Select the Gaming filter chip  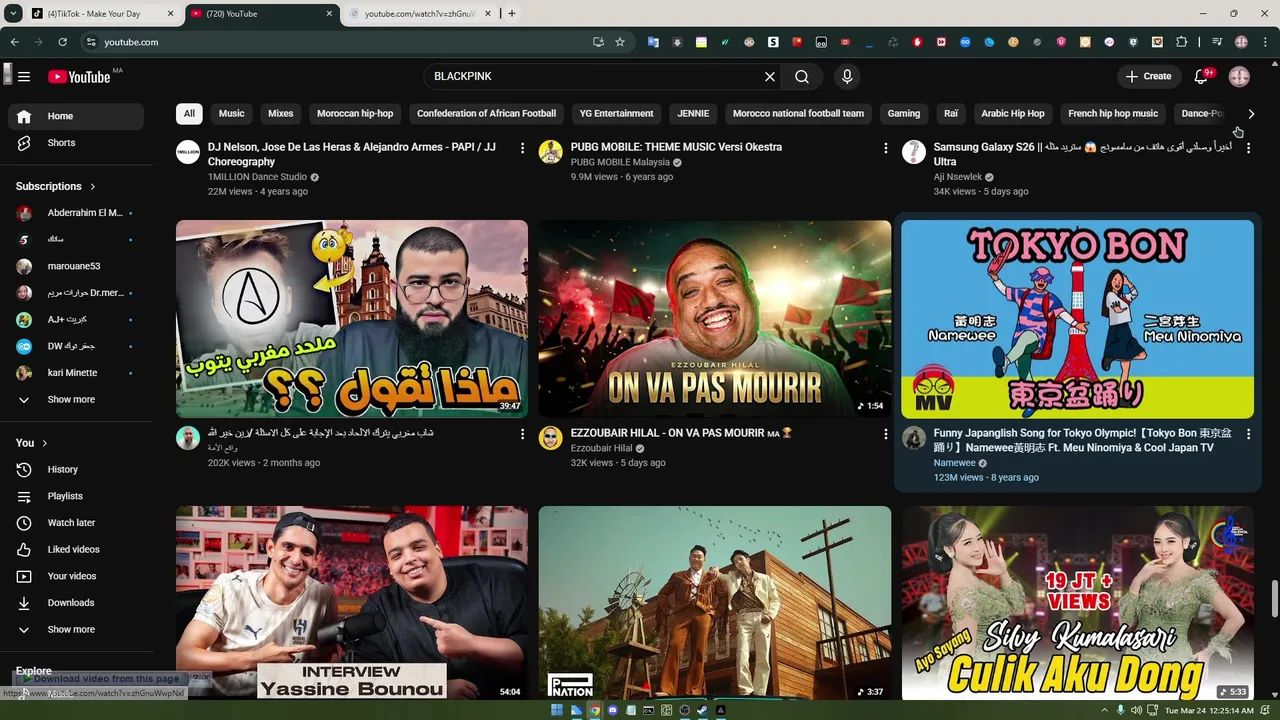tap(904, 114)
